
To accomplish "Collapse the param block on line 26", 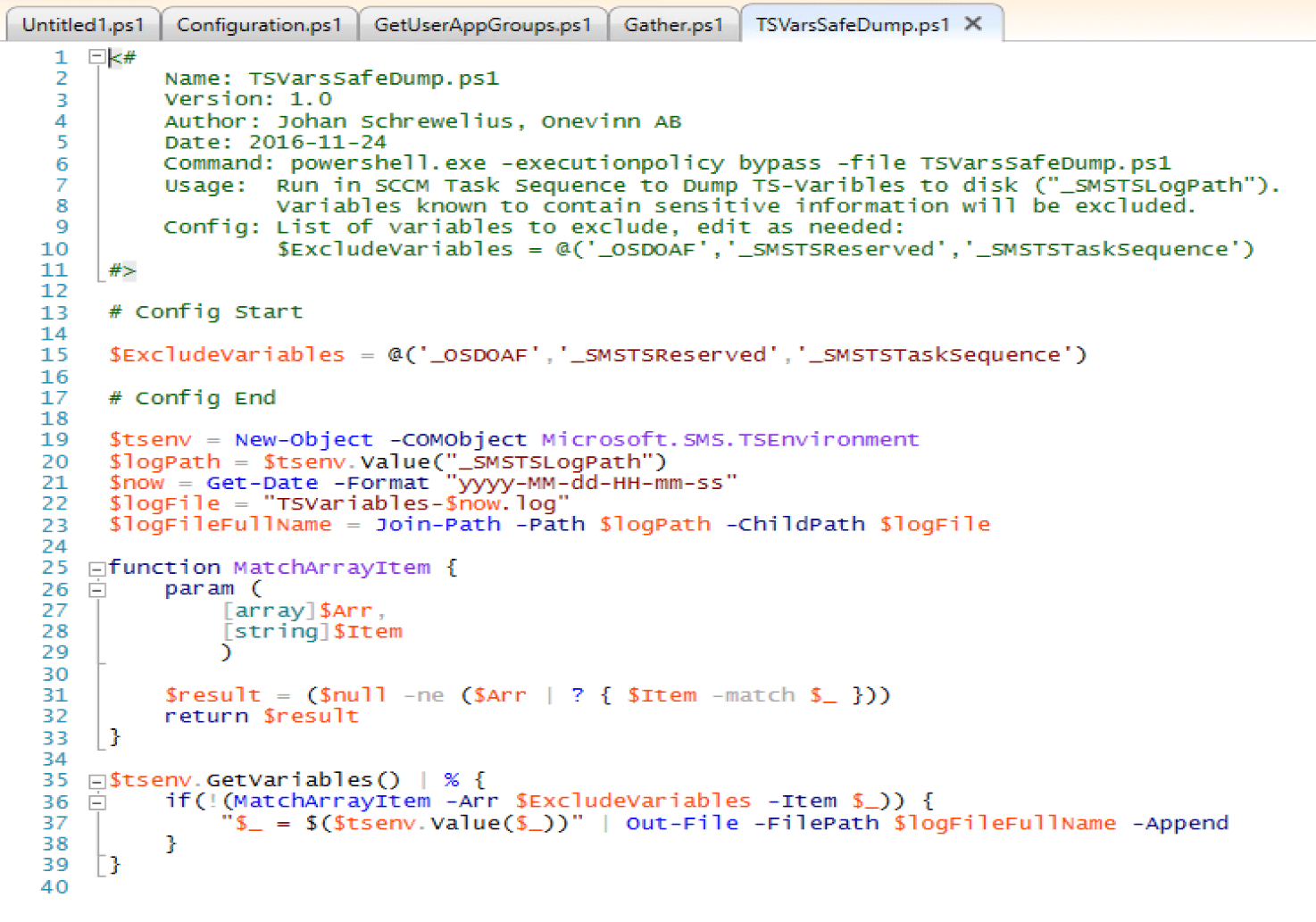I will pyautogui.click(x=96, y=589).
